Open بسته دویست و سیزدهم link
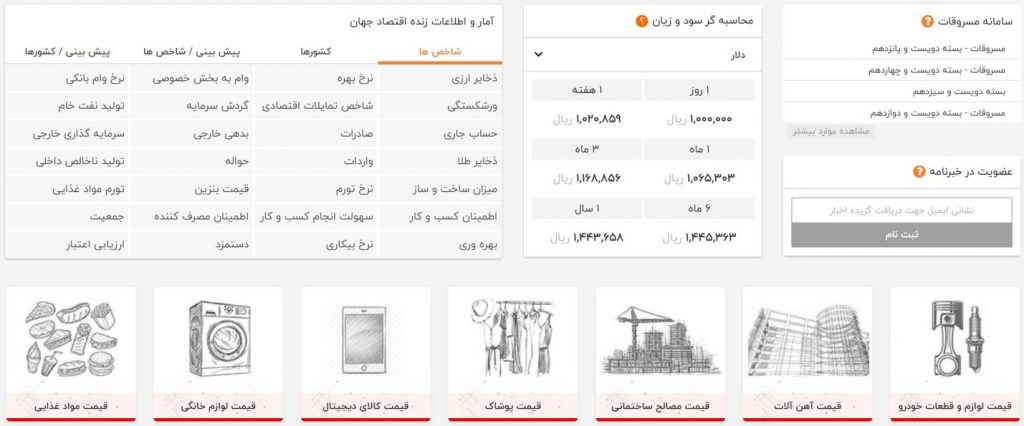 click(x=959, y=92)
